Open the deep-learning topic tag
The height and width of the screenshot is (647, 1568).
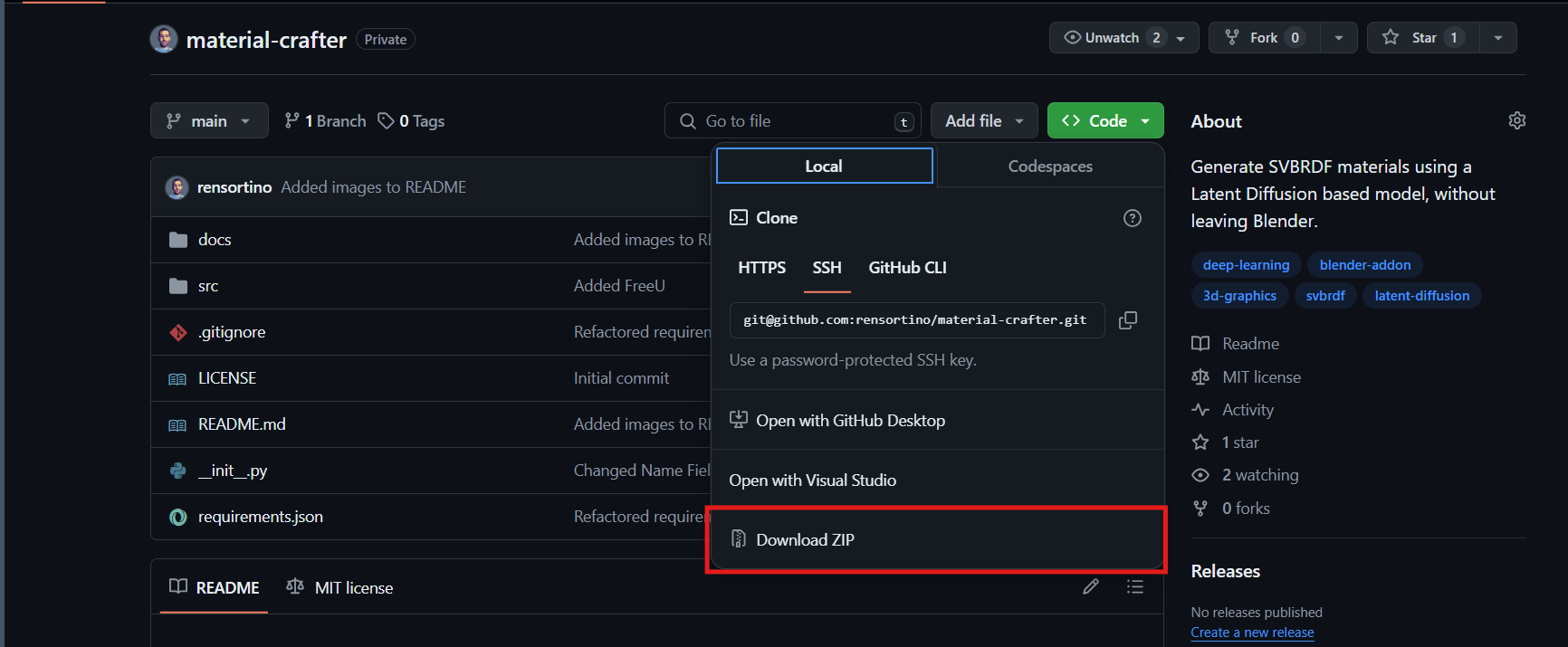(1246, 264)
